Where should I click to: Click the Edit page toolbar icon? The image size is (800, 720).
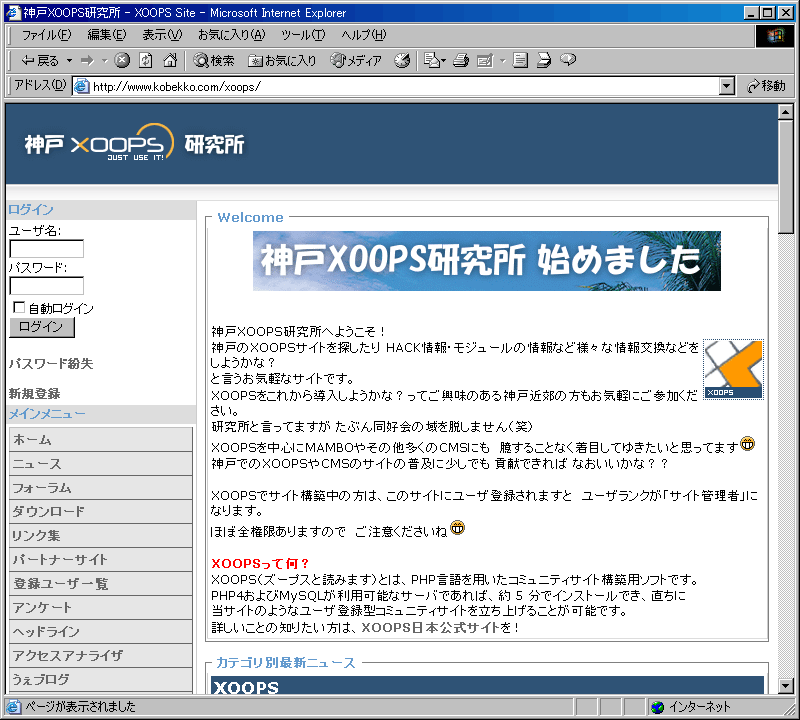[485, 61]
